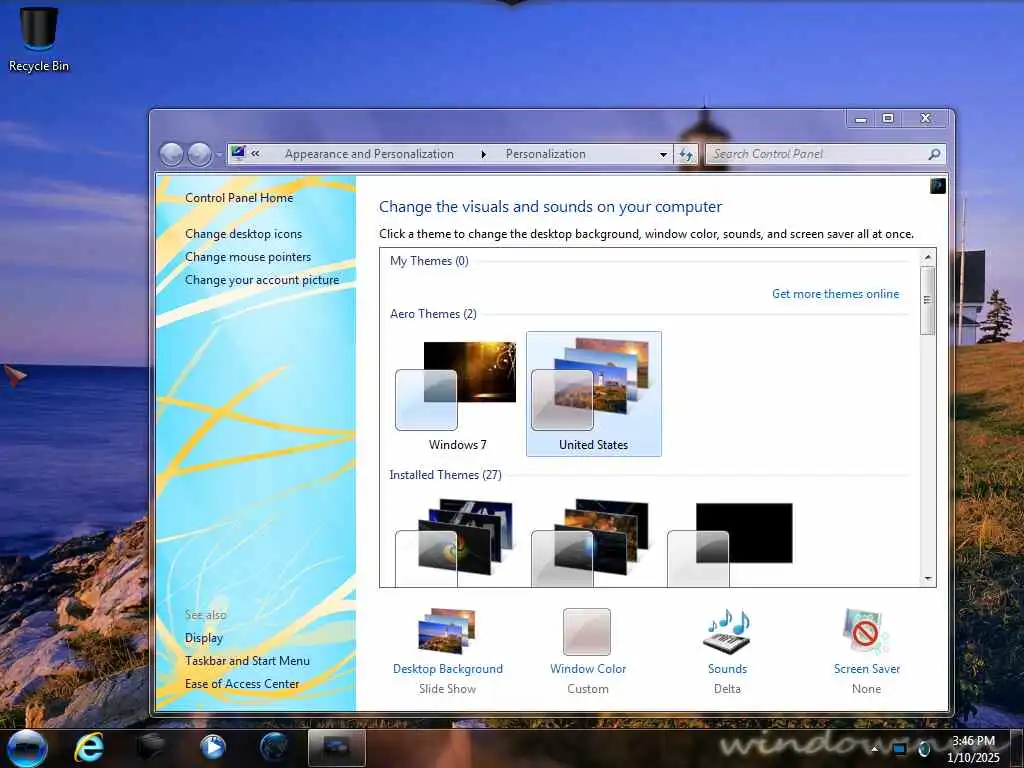Click Change your account picture link
The height and width of the screenshot is (768, 1024).
click(x=262, y=280)
